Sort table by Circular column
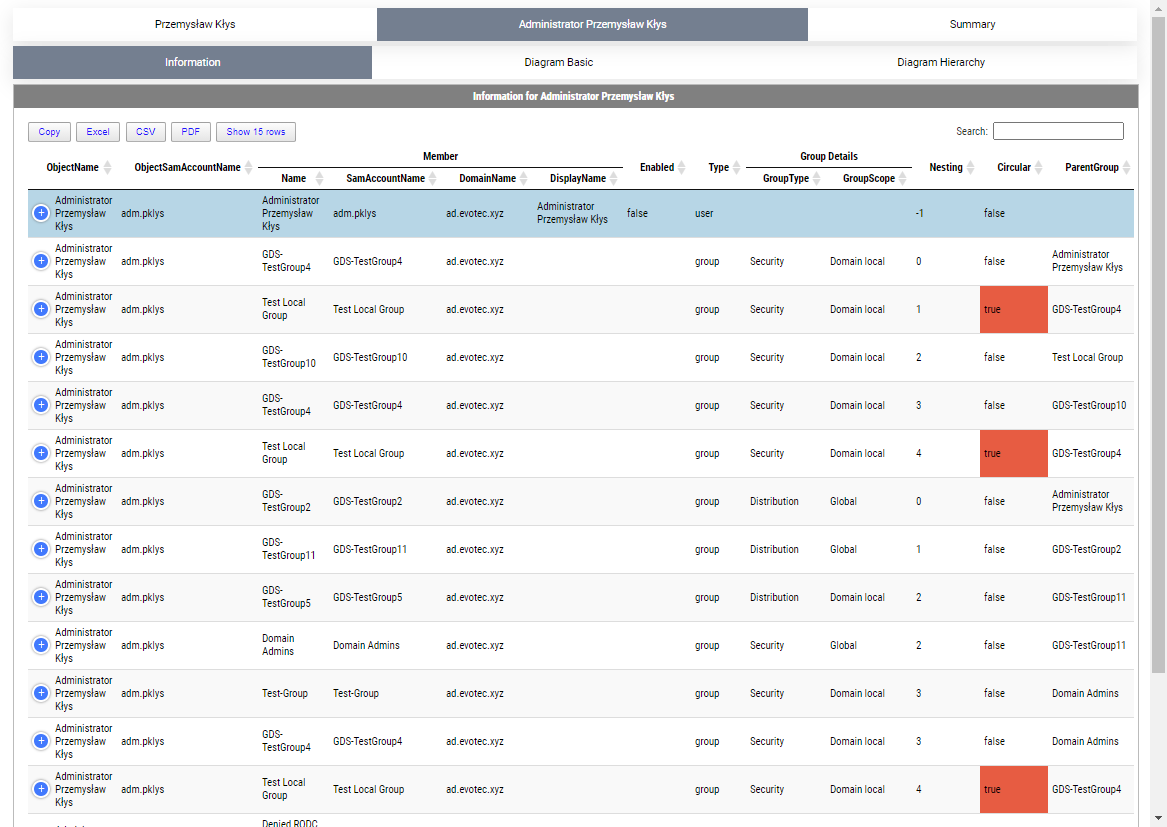 (x=1038, y=167)
